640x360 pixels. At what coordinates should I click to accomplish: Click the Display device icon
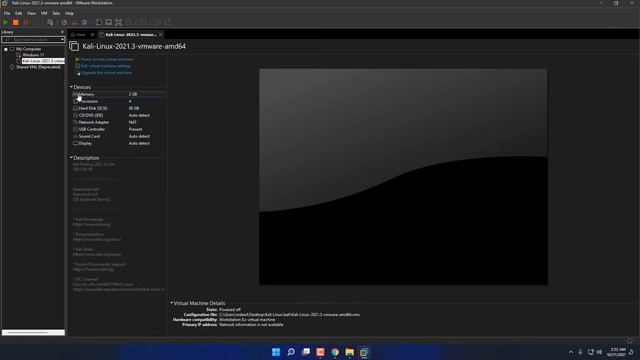click(76, 143)
